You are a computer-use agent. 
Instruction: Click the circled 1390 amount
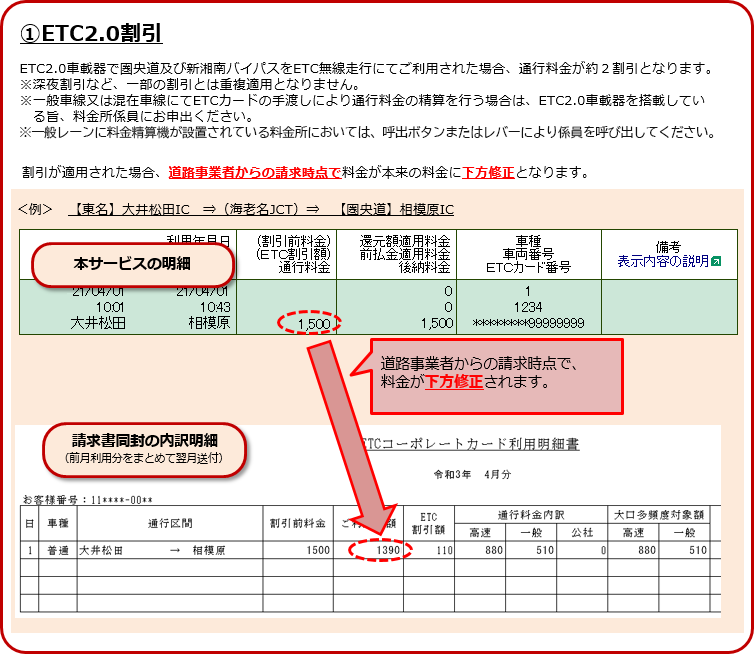pyautogui.click(x=388, y=551)
